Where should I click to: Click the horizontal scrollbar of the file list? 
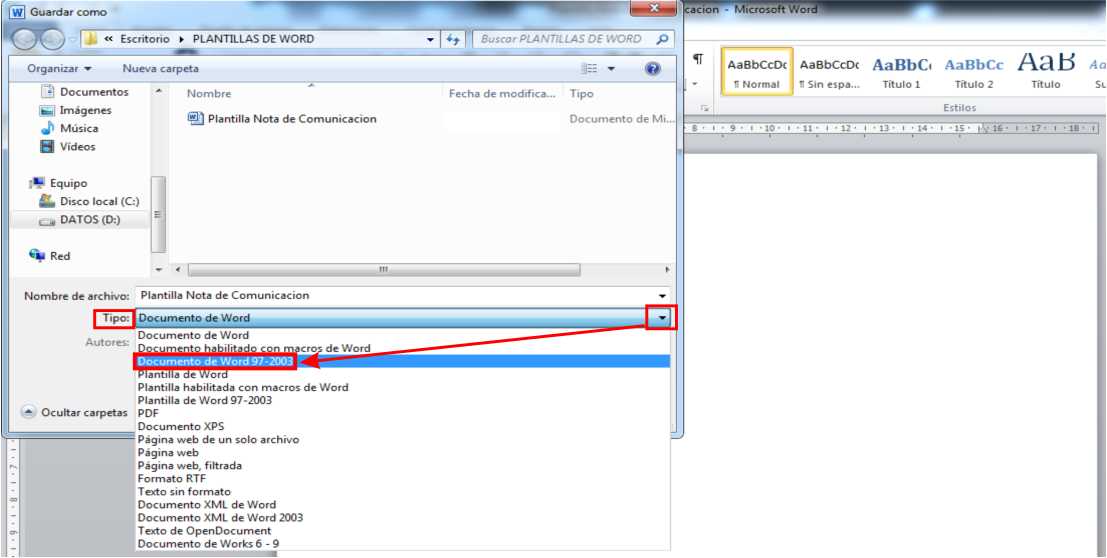pos(383,270)
